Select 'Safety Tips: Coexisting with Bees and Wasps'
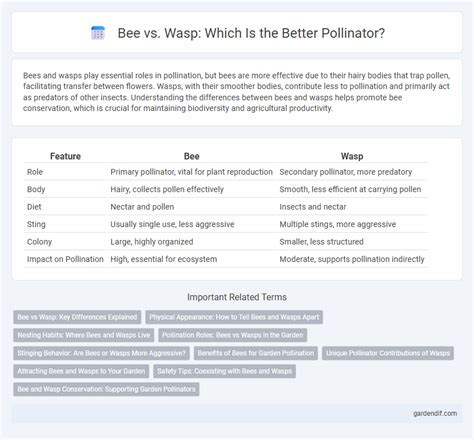This screenshot has width=474, height=440. click(225, 371)
